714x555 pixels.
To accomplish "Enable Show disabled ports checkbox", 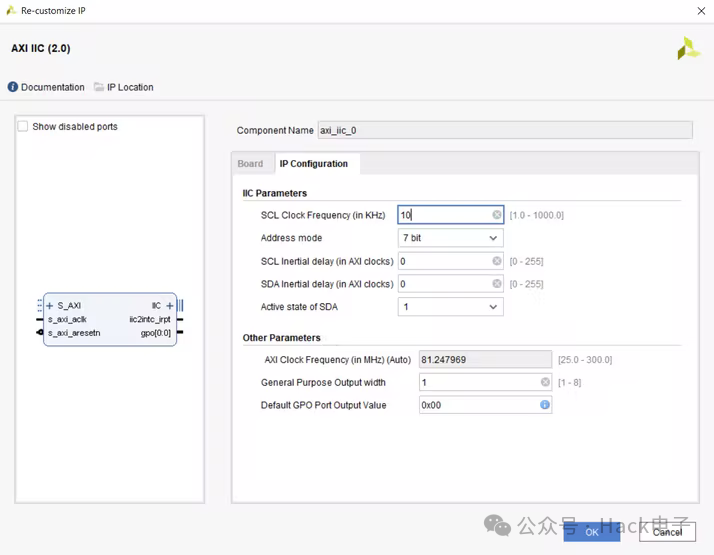I will tap(23, 127).
